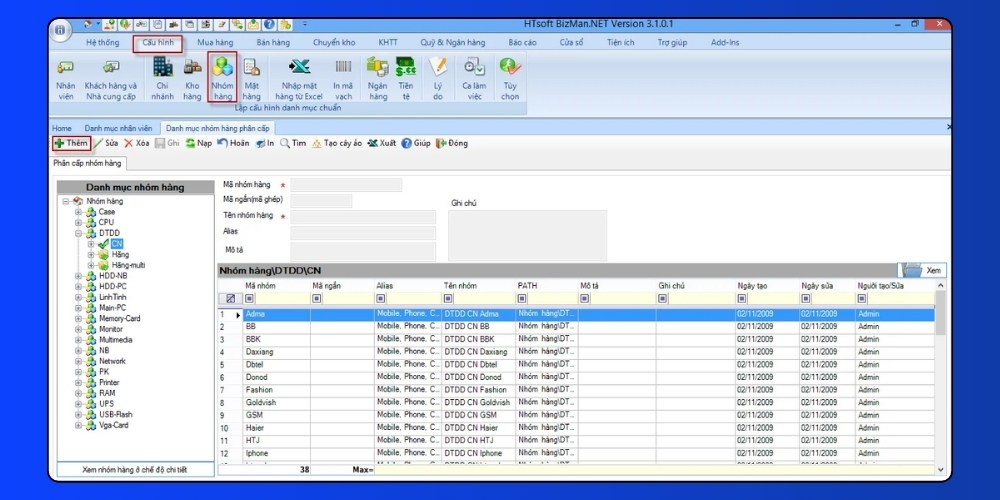Open the Báo cáo ribbon tab

click(x=522, y=43)
